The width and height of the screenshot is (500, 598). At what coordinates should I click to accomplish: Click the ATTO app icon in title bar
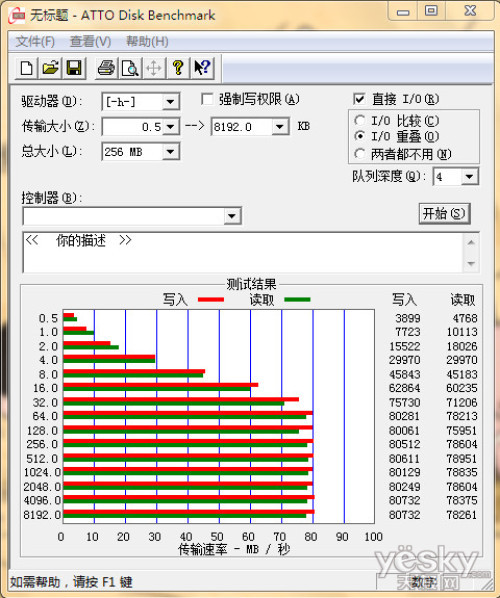click(x=17, y=15)
